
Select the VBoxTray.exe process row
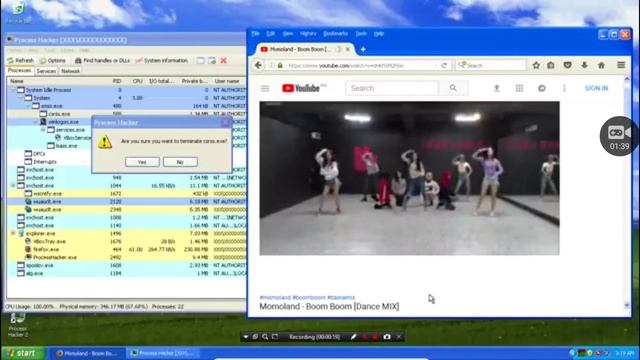coord(127,241)
